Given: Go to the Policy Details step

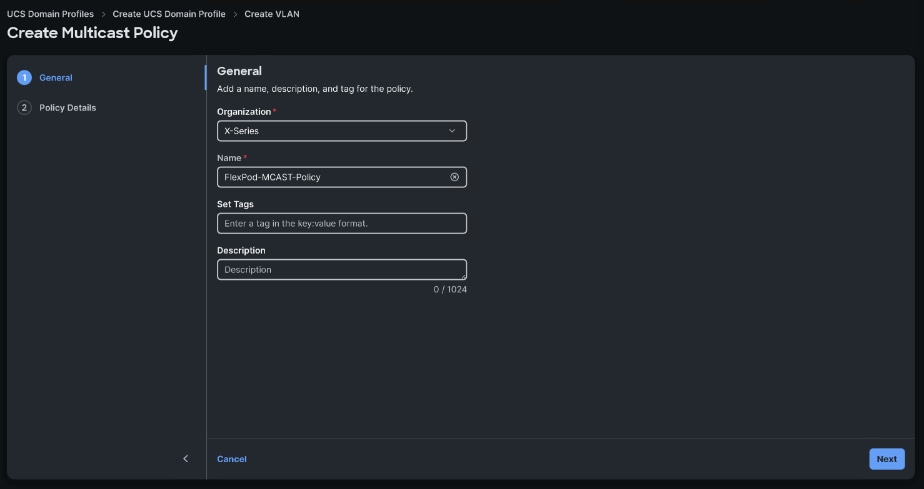Looking at the screenshot, I should click(68, 108).
